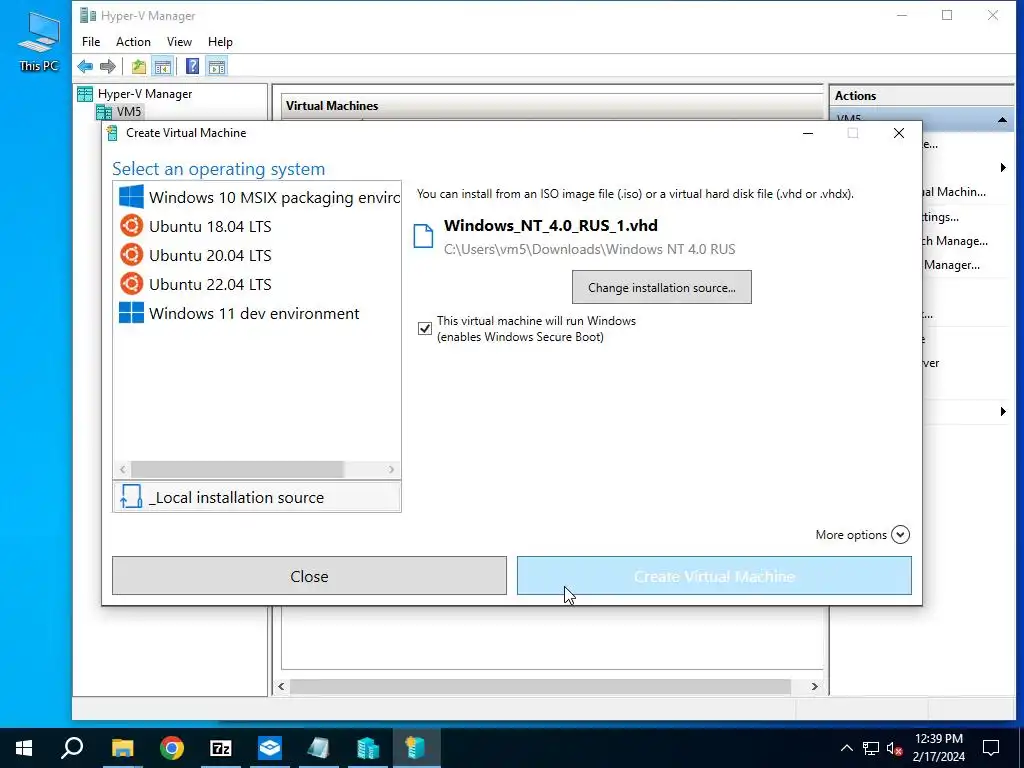Click the Close button in Create Virtual Machine dialog
Viewport: 1024px width, 768px height.
point(310,576)
